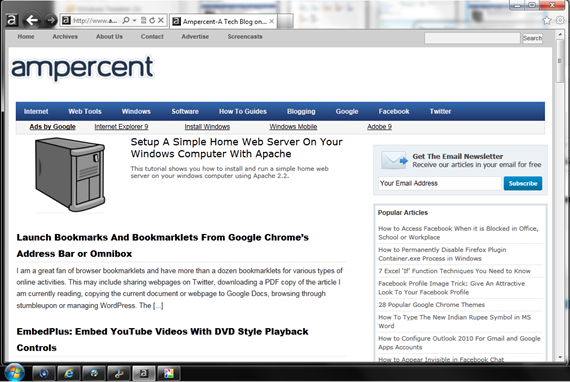The width and height of the screenshot is (570, 382).
Task: Click the colorful squares taskbar icon
Action: tap(169, 373)
